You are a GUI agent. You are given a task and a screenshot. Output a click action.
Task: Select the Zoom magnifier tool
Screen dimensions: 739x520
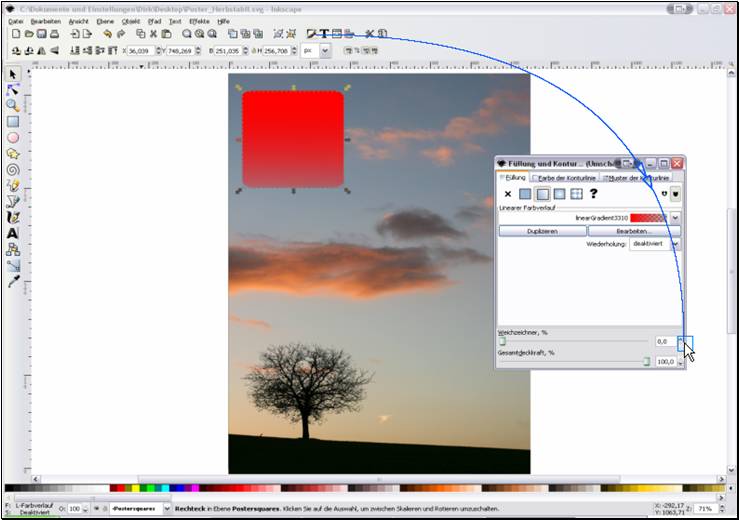coord(13,105)
